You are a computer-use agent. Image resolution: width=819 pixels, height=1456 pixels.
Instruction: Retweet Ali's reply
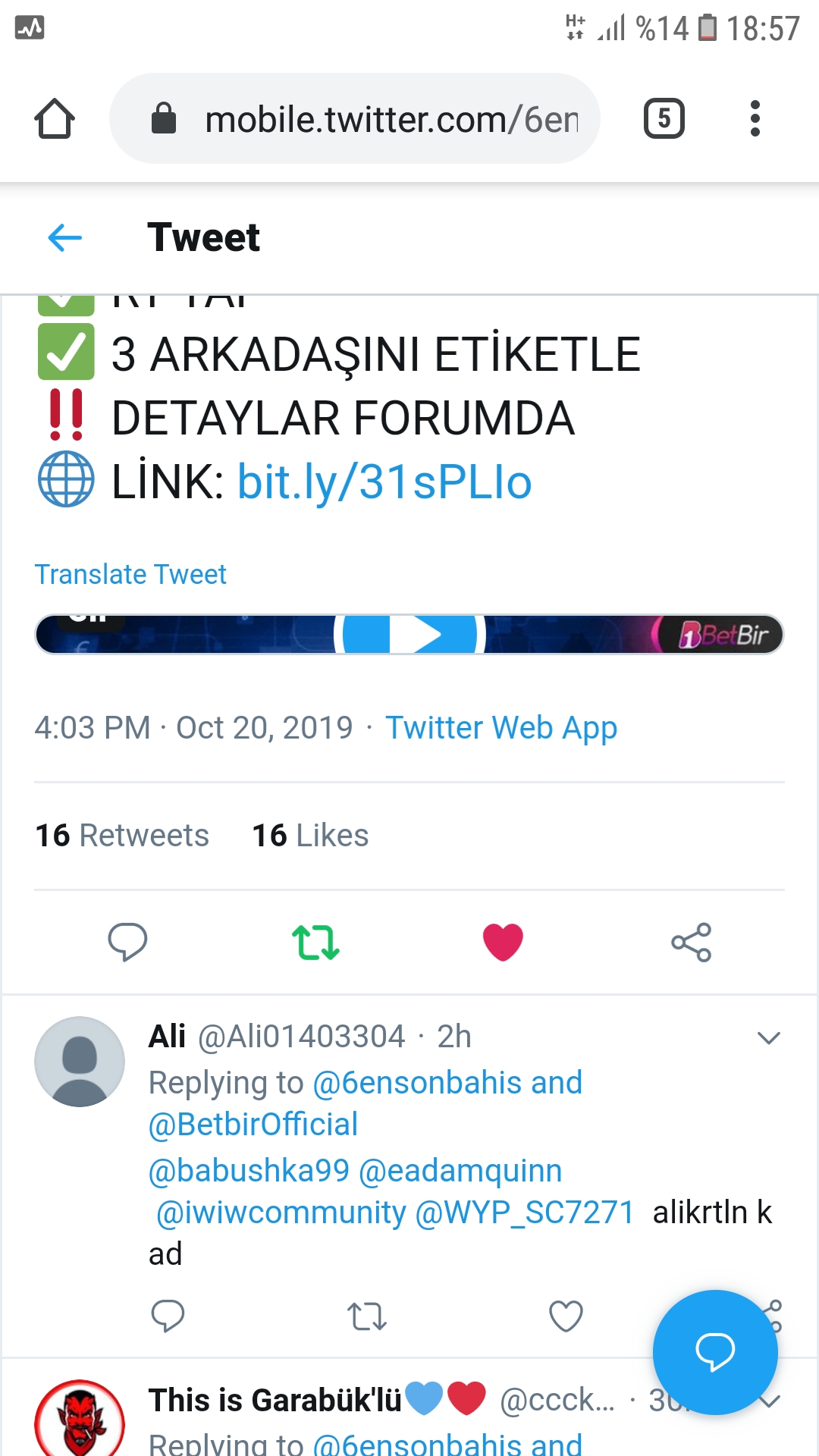coord(367,1316)
